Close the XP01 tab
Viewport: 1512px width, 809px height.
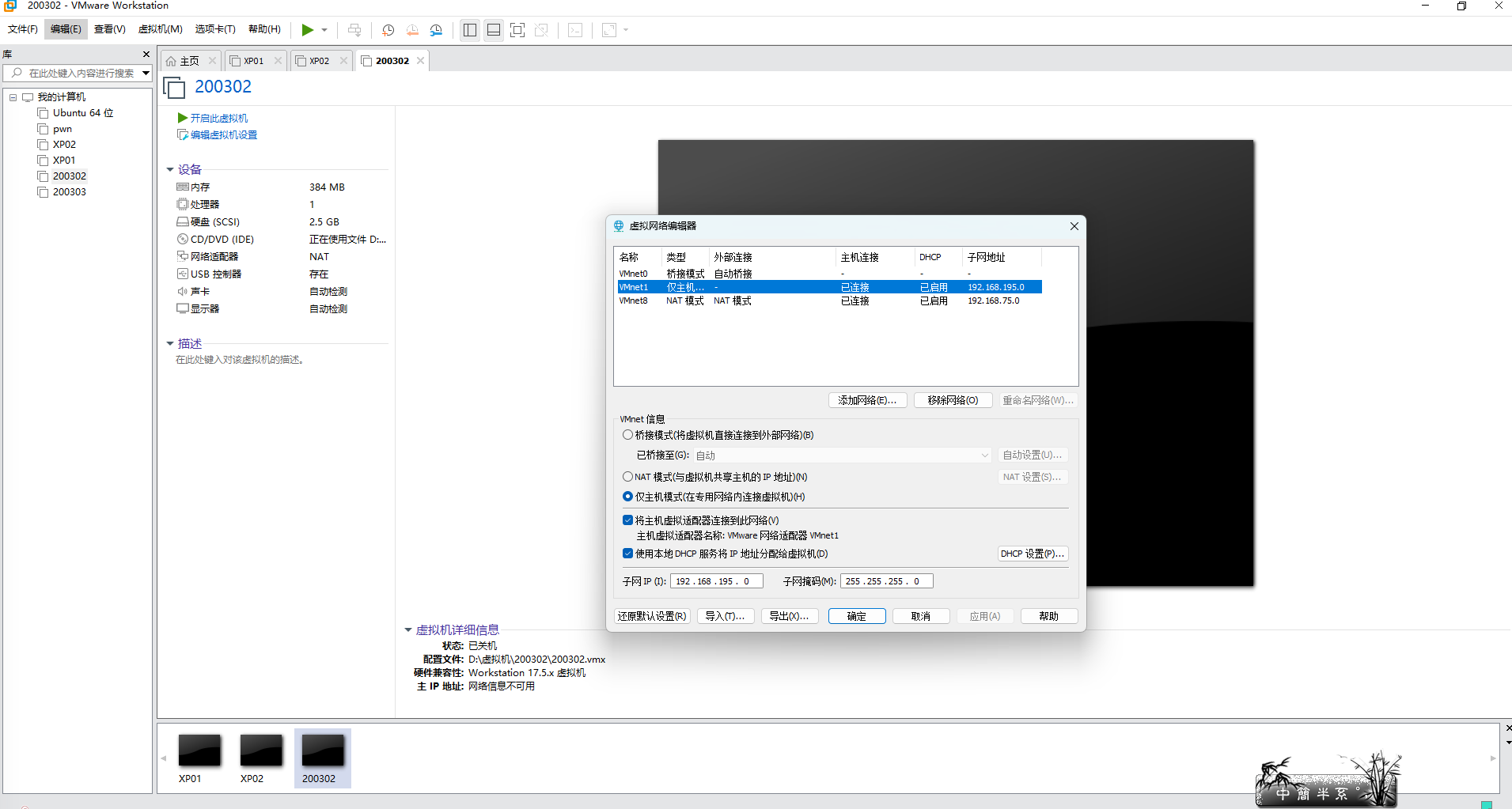278,60
